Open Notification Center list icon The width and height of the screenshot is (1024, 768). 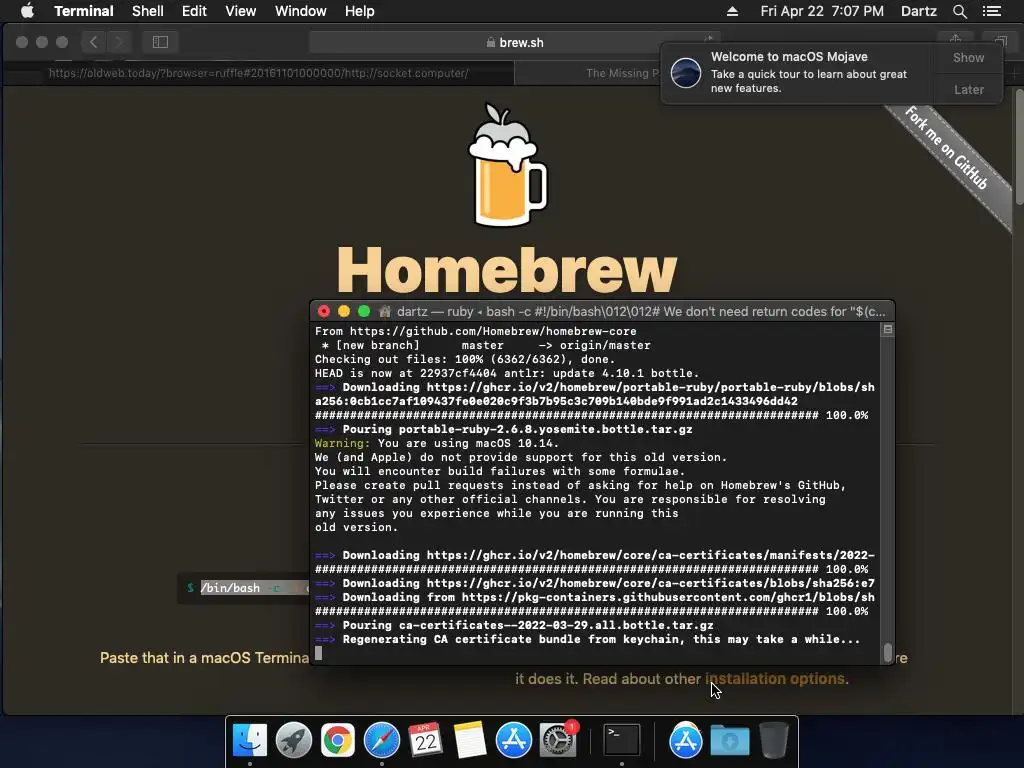pos(991,11)
